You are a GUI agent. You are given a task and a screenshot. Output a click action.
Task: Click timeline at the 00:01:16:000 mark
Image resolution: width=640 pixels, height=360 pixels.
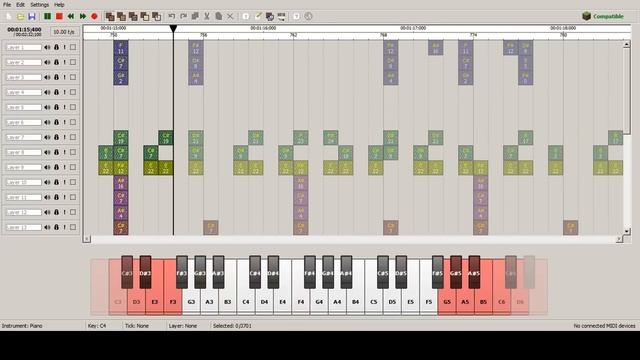coord(263,28)
